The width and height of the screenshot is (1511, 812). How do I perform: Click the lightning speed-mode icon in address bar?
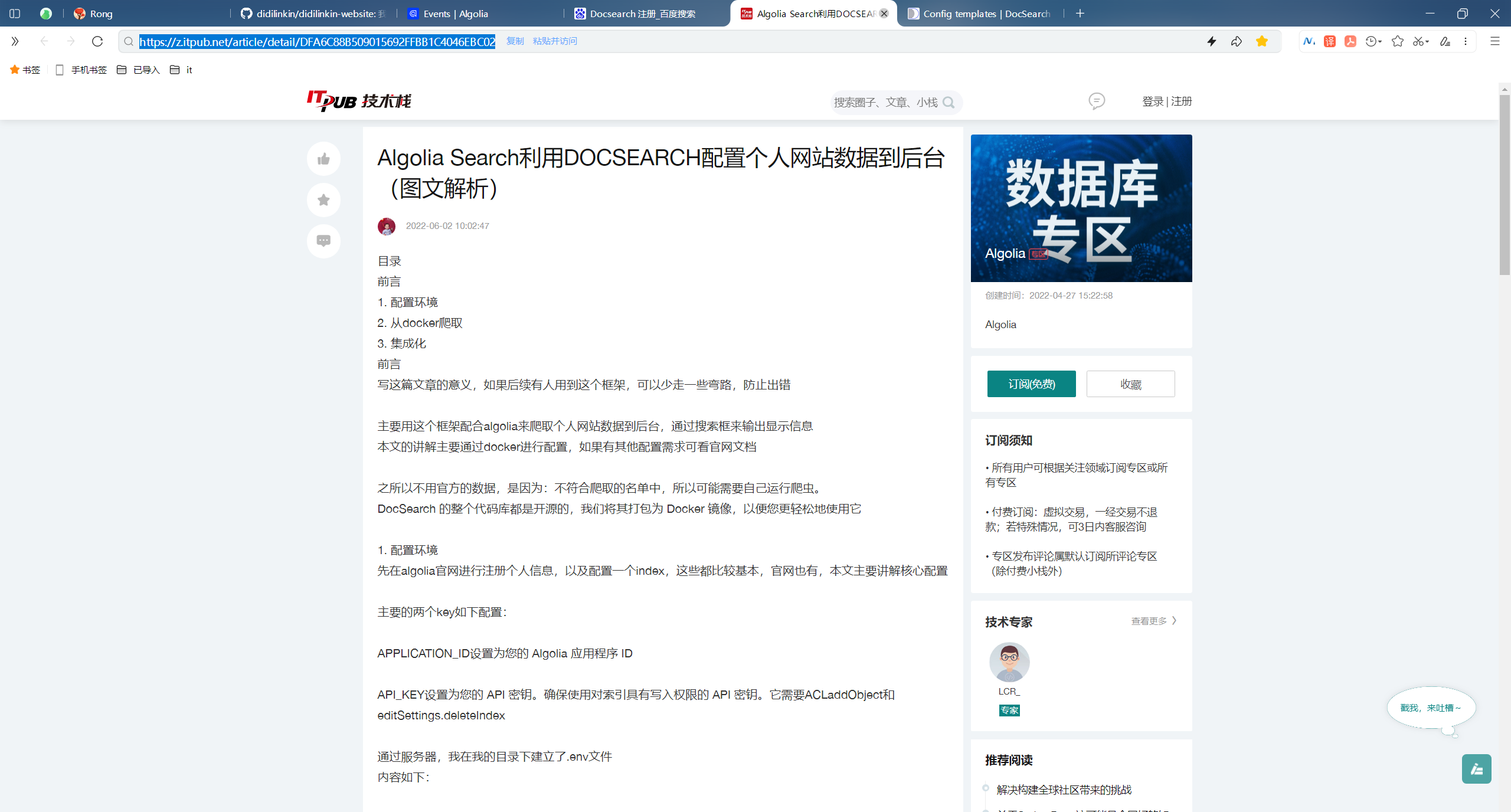pyautogui.click(x=1211, y=41)
